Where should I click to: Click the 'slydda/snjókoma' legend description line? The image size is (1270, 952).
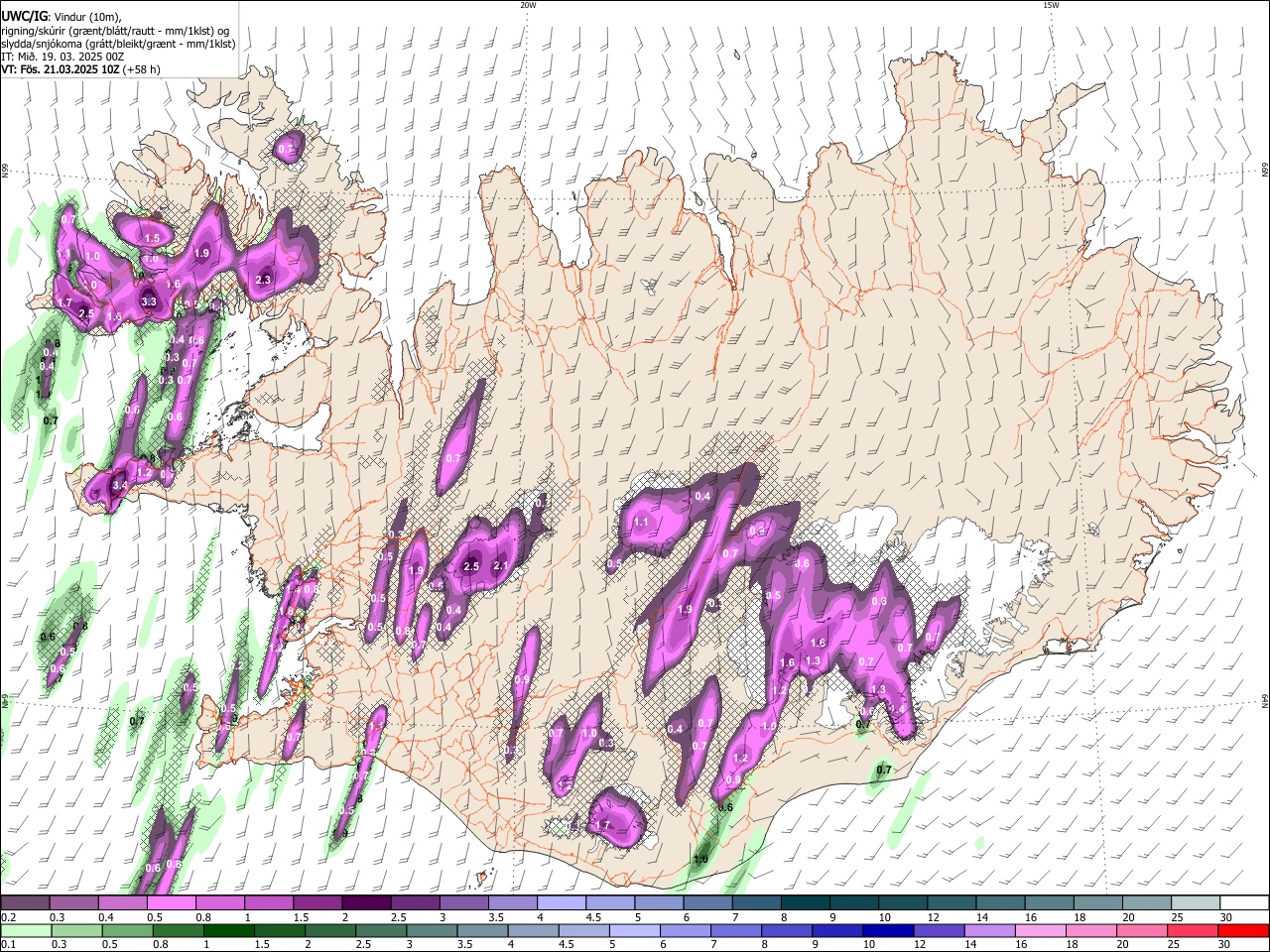point(118,44)
